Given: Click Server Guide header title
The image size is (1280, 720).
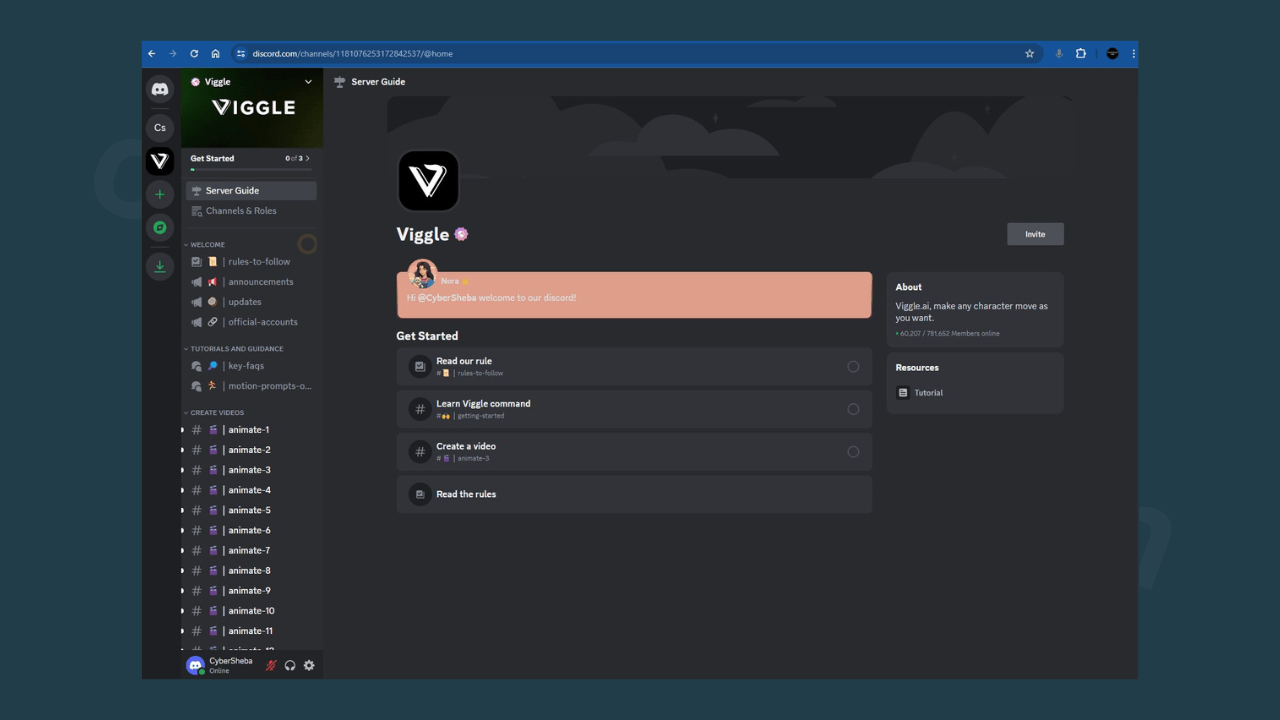Looking at the screenshot, I should pyautogui.click(x=378, y=82).
